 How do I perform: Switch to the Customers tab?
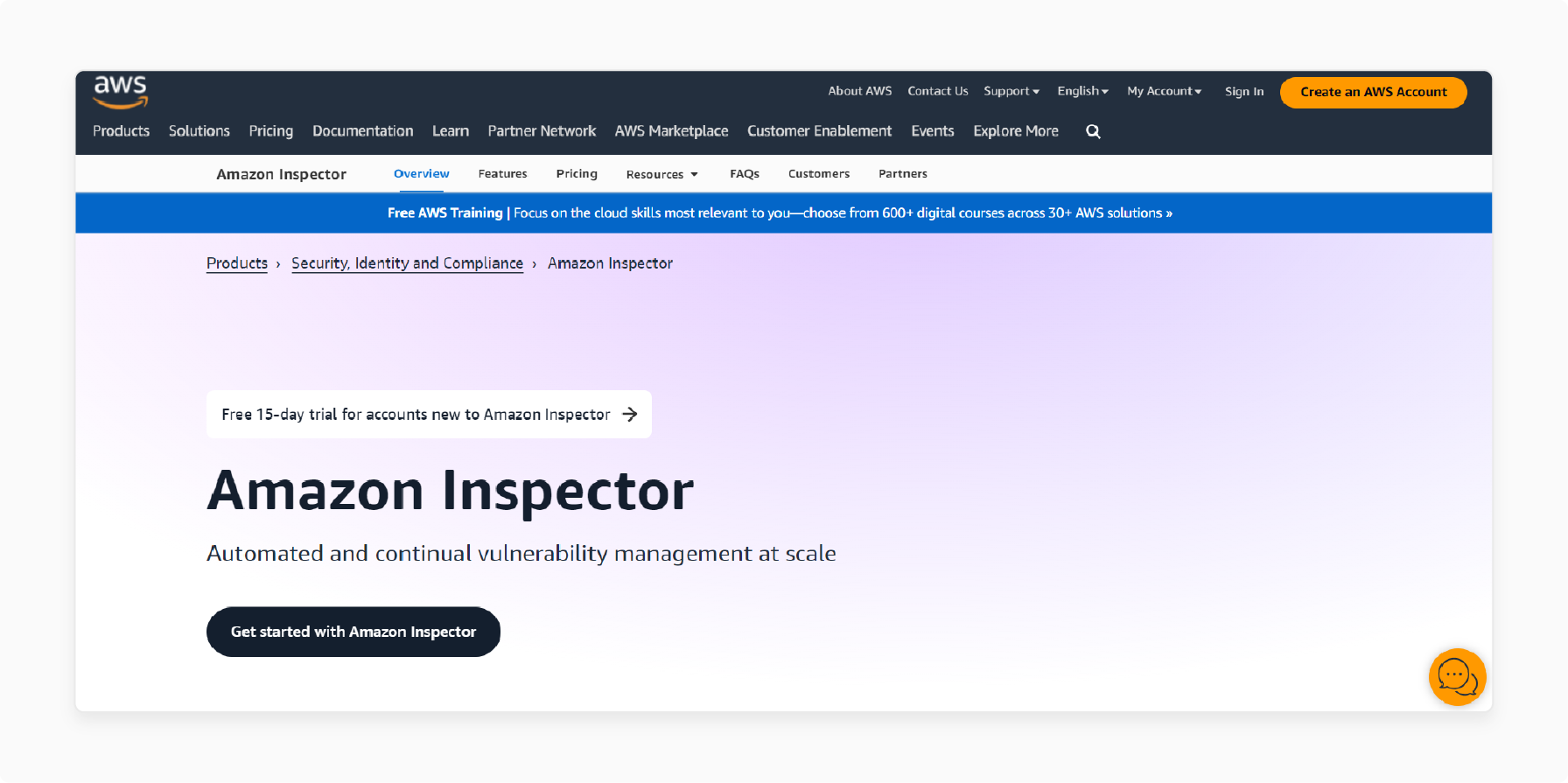(819, 173)
